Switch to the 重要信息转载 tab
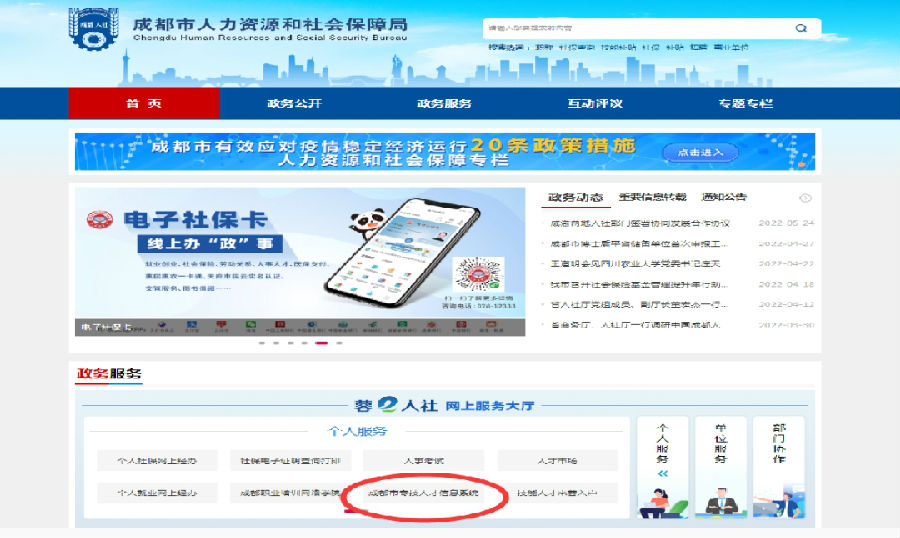Image resolution: width=900 pixels, height=538 pixels. pos(652,197)
